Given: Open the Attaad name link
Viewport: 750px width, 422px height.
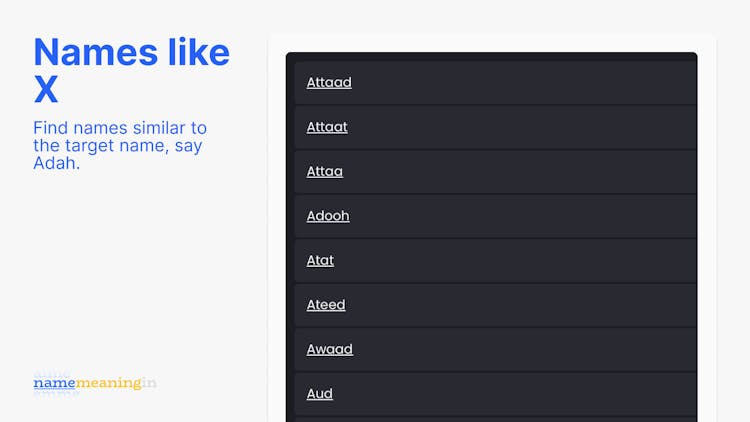Looking at the screenshot, I should click(329, 83).
